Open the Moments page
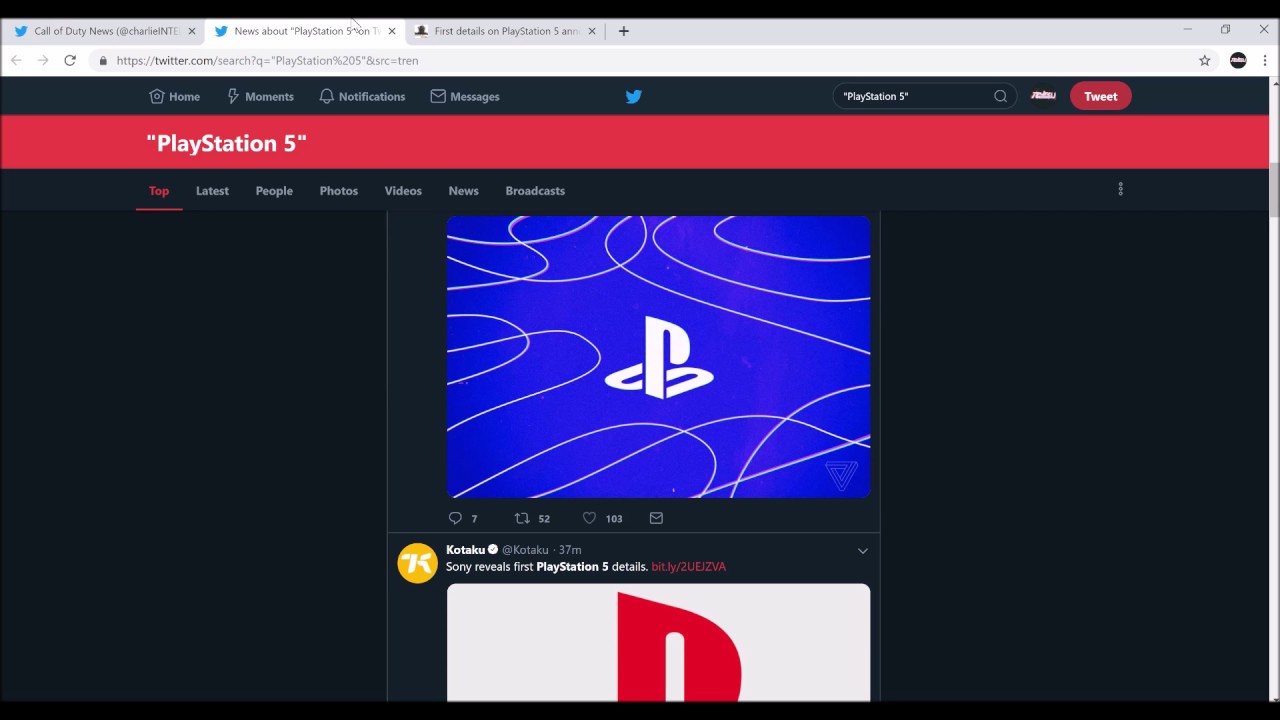The image size is (1280, 720). [x=259, y=96]
